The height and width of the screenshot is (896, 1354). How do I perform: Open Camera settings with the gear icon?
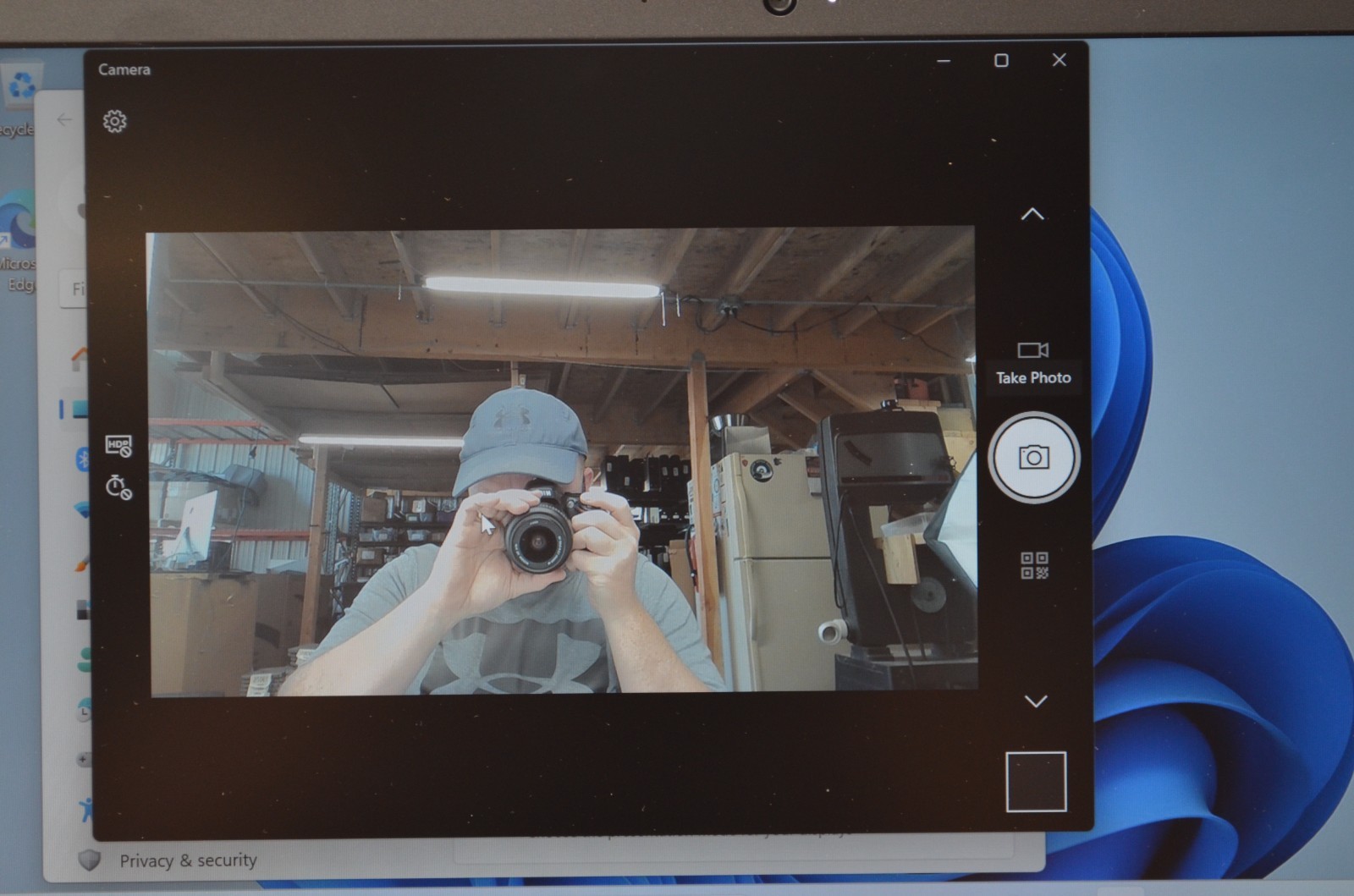coord(115,121)
